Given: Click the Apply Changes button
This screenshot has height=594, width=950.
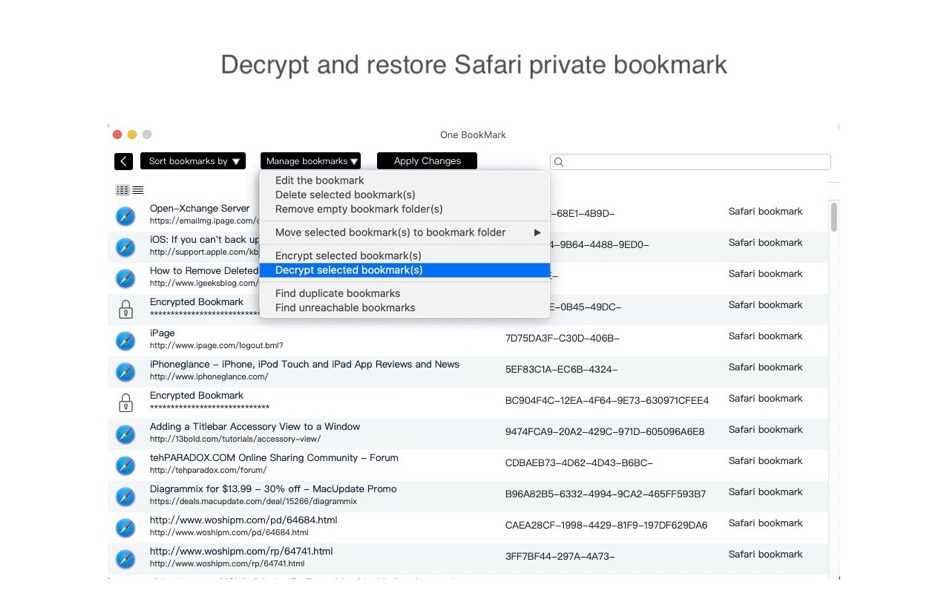Looking at the screenshot, I should pyautogui.click(x=427, y=161).
